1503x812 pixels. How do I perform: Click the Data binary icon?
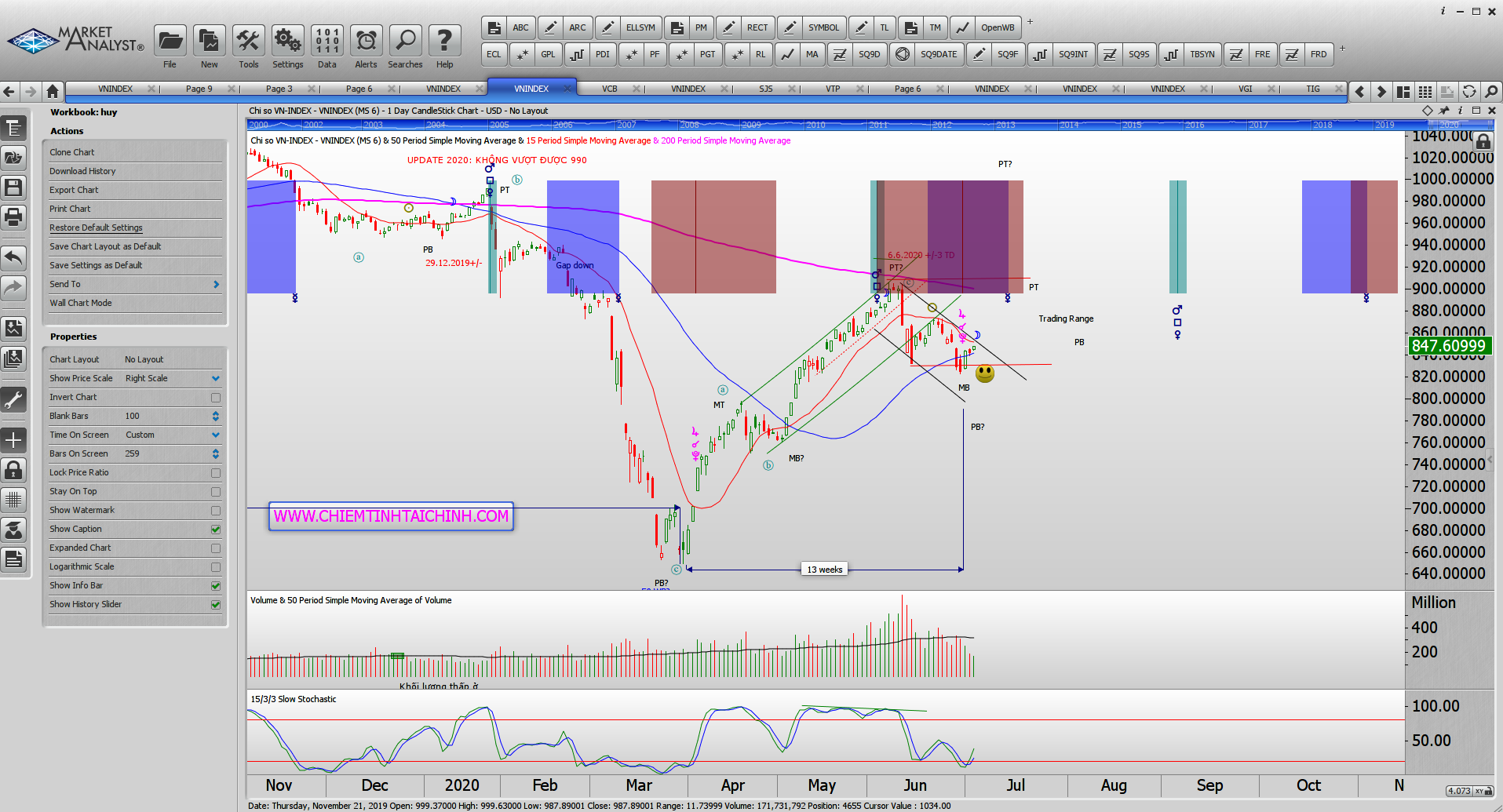pos(327,41)
